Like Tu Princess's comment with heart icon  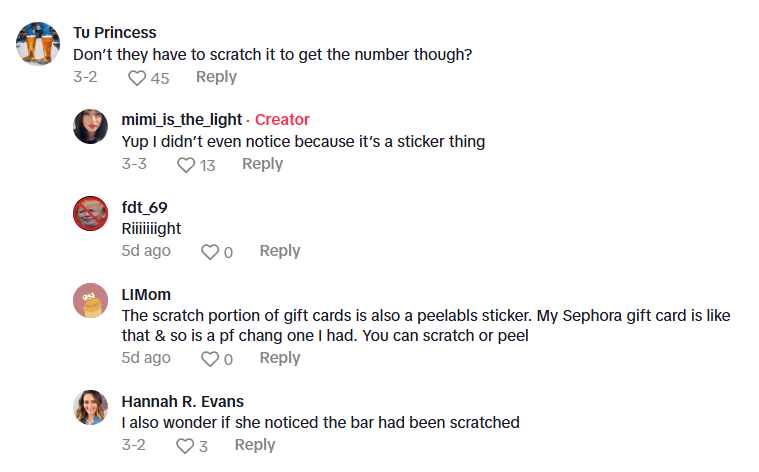pyautogui.click(x=137, y=78)
